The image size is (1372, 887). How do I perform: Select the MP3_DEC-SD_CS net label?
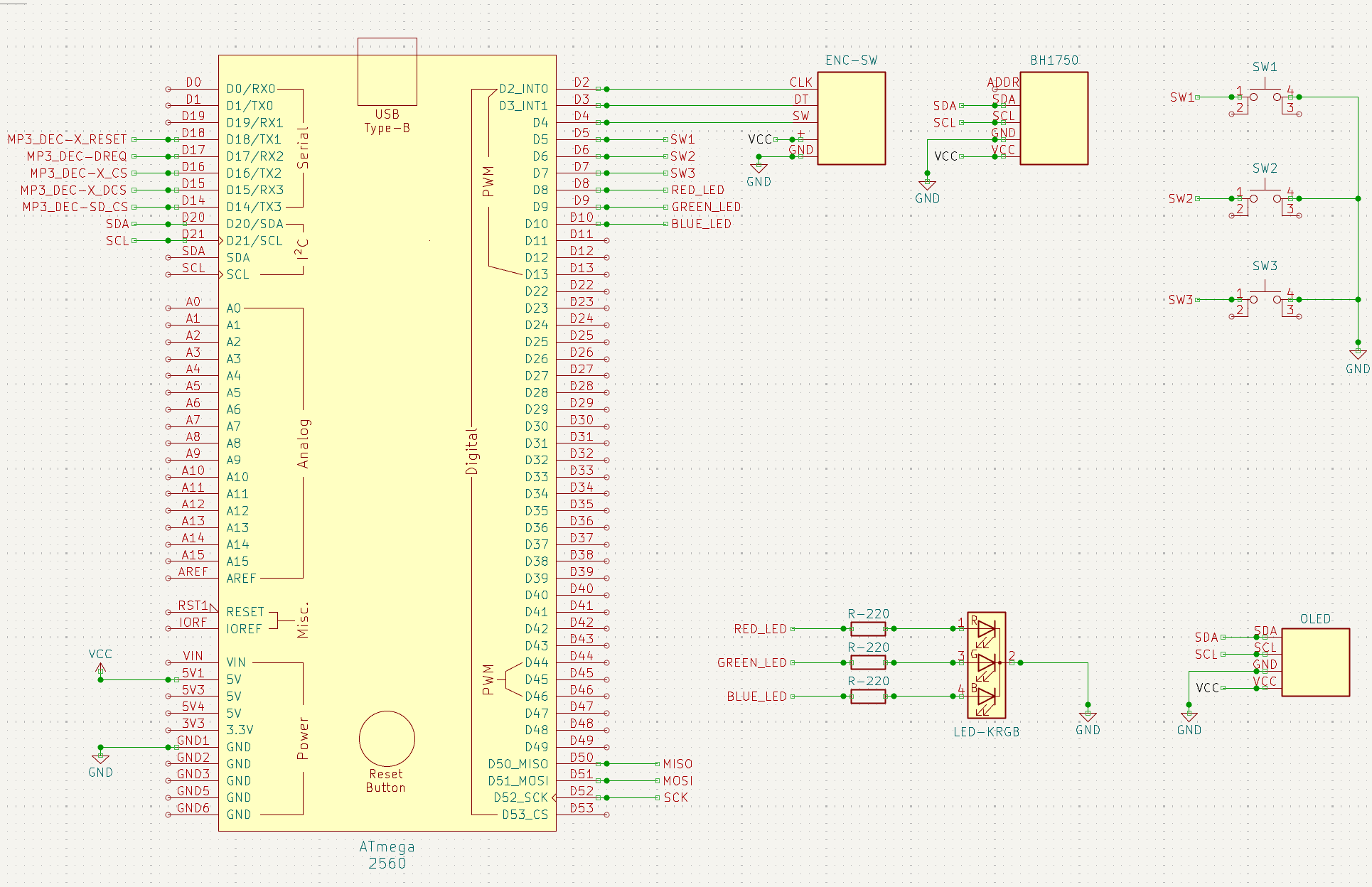click(75, 207)
